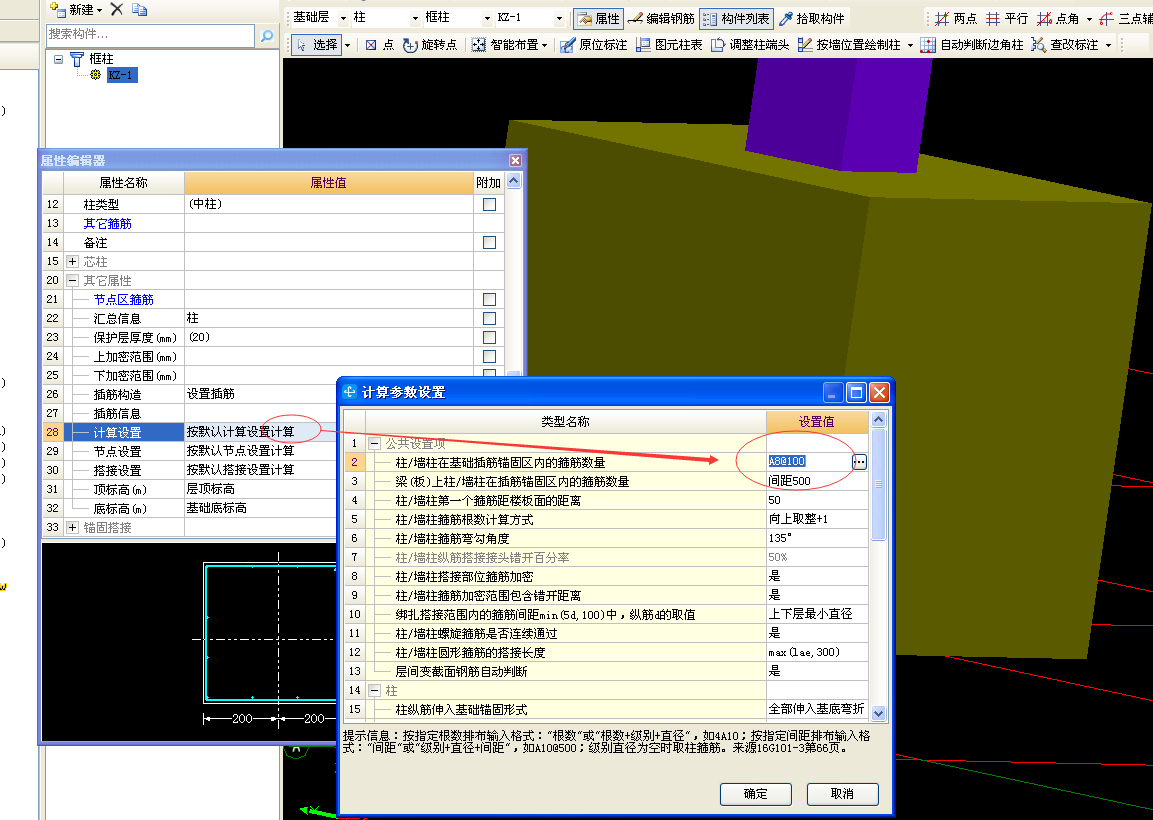The height and width of the screenshot is (820, 1153).
Task: Select 拾取构件 eyedropper tool
Action: click(812, 18)
